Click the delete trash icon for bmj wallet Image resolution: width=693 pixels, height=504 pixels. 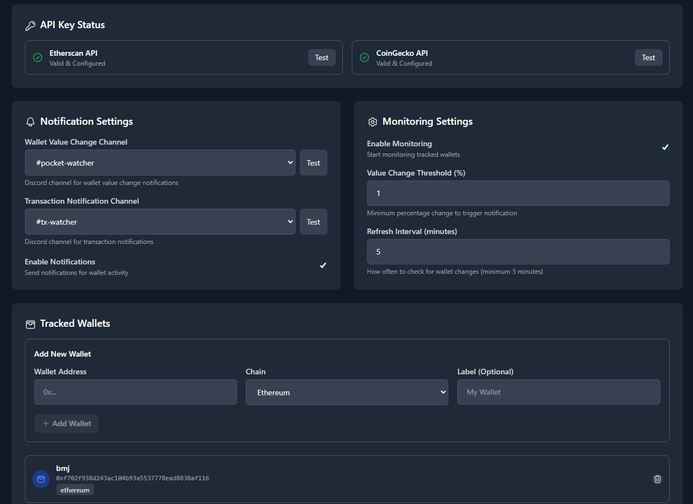click(x=657, y=480)
